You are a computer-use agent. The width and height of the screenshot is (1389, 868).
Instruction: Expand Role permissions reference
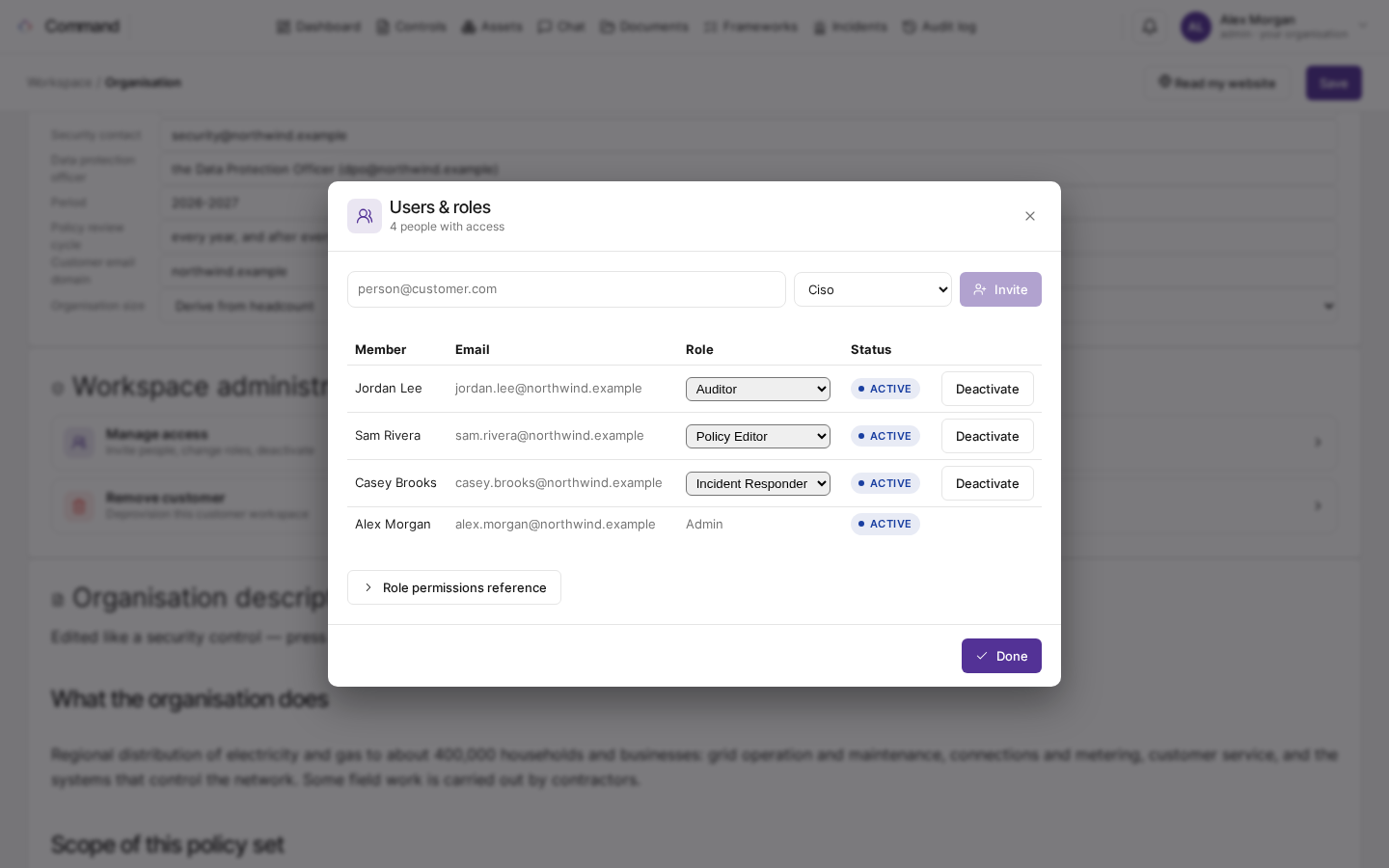pyautogui.click(x=454, y=587)
